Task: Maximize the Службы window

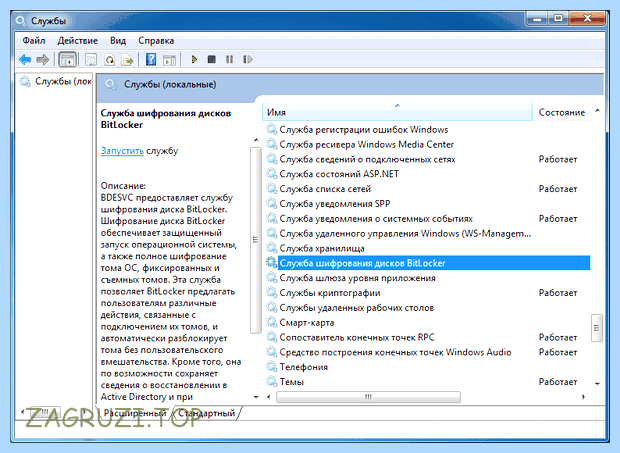Action: point(558,18)
